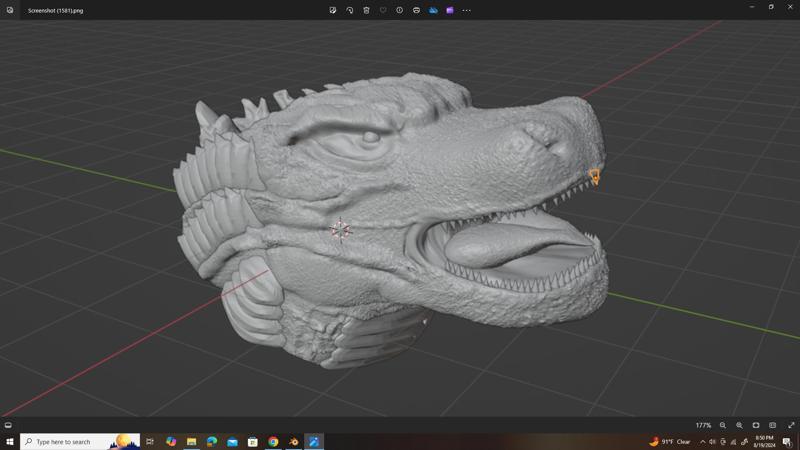The height and width of the screenshot is (450, 800).
Task: Zoom in with the plus magnifier icon
Action: click(739, 425)
